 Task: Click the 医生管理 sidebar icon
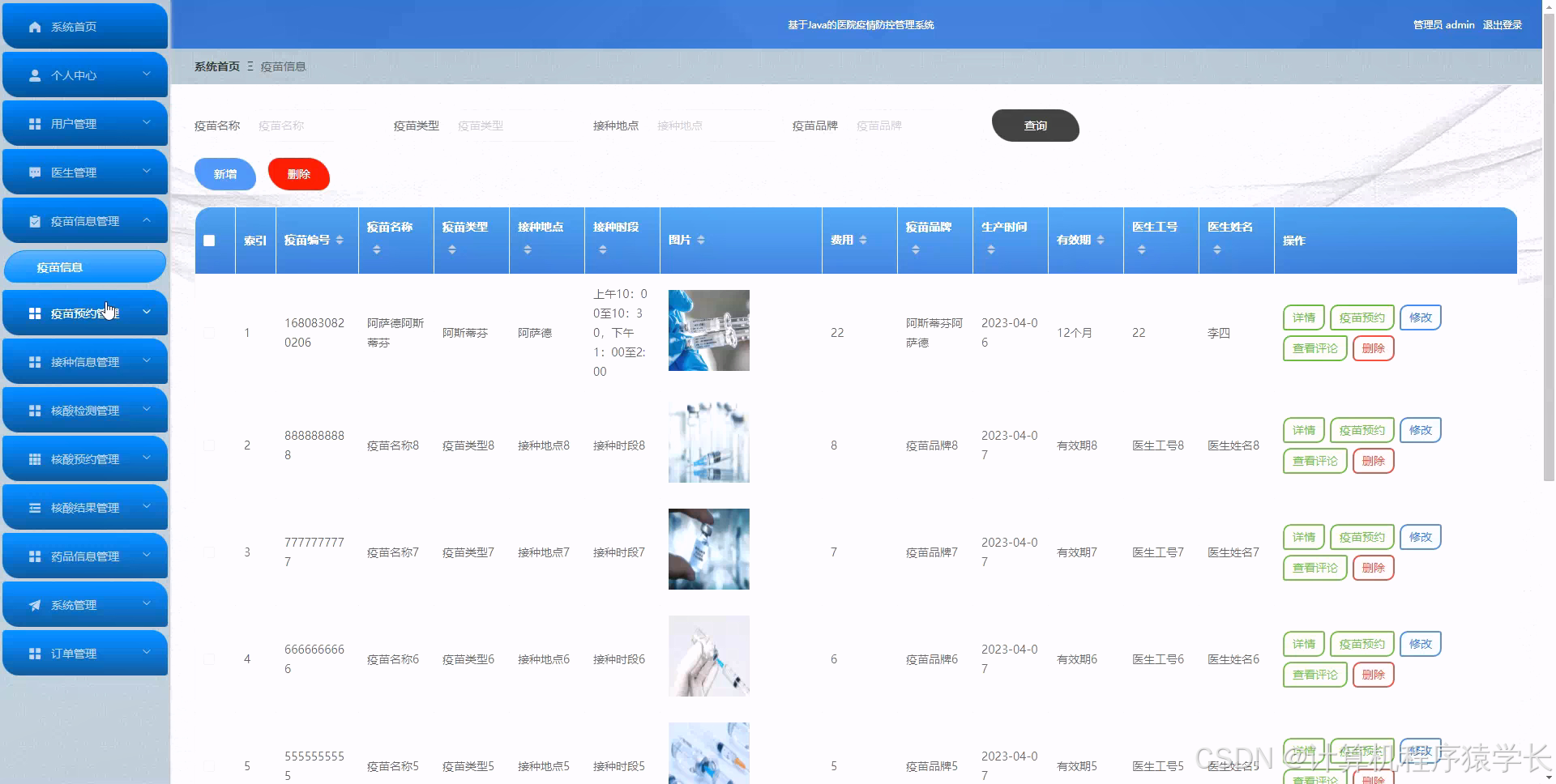[x=33, y=172]
